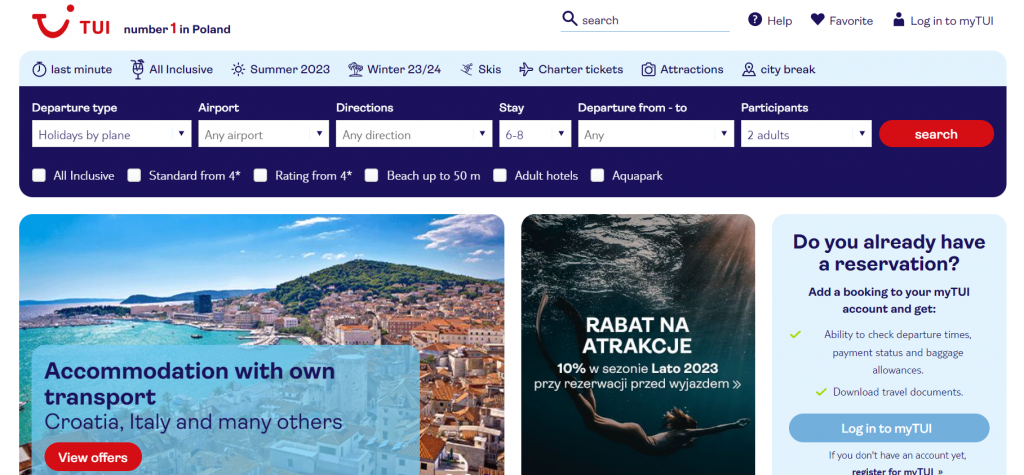Click the register for myTUI link
The image size is (1024, 475).
click(x=897, y=470)
